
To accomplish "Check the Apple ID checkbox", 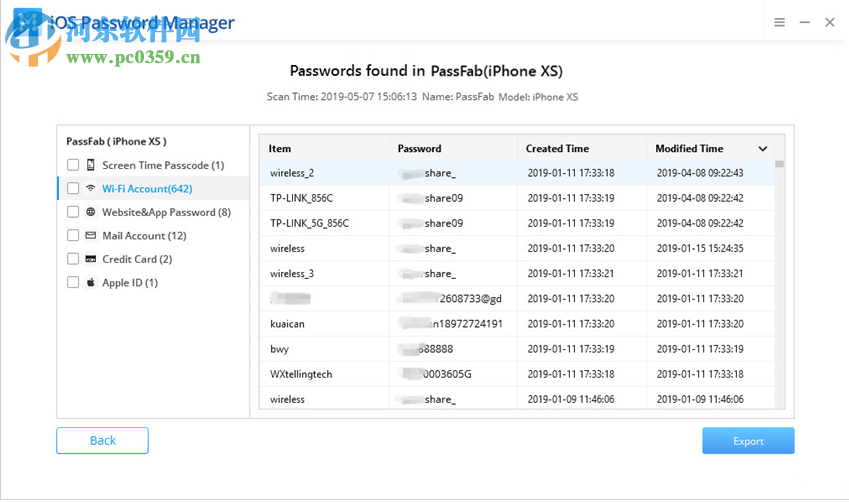I will tap(73, 282).
